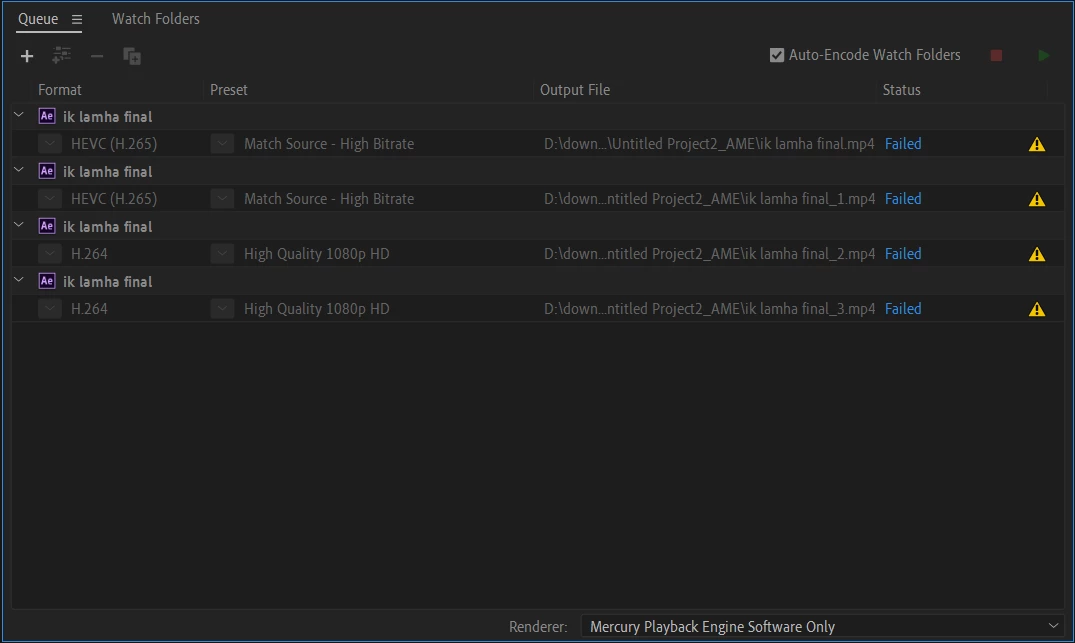Click the Add Output settings icon
Image resolution: width=1075 pixels, height=643 pixels.
pyautogui.click(x=62, y=56)
